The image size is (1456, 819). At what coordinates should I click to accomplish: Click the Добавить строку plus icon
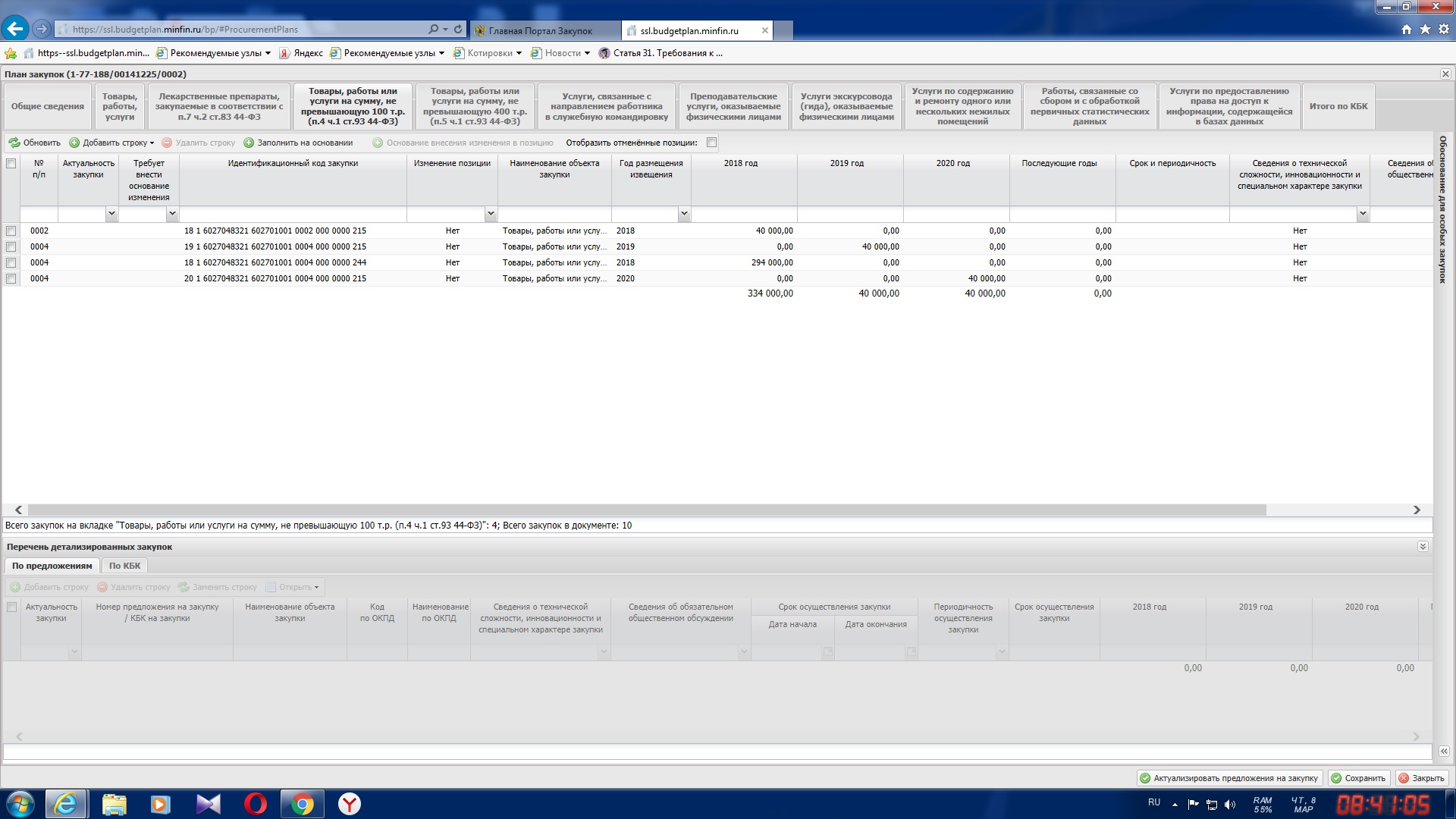[74, 143]
